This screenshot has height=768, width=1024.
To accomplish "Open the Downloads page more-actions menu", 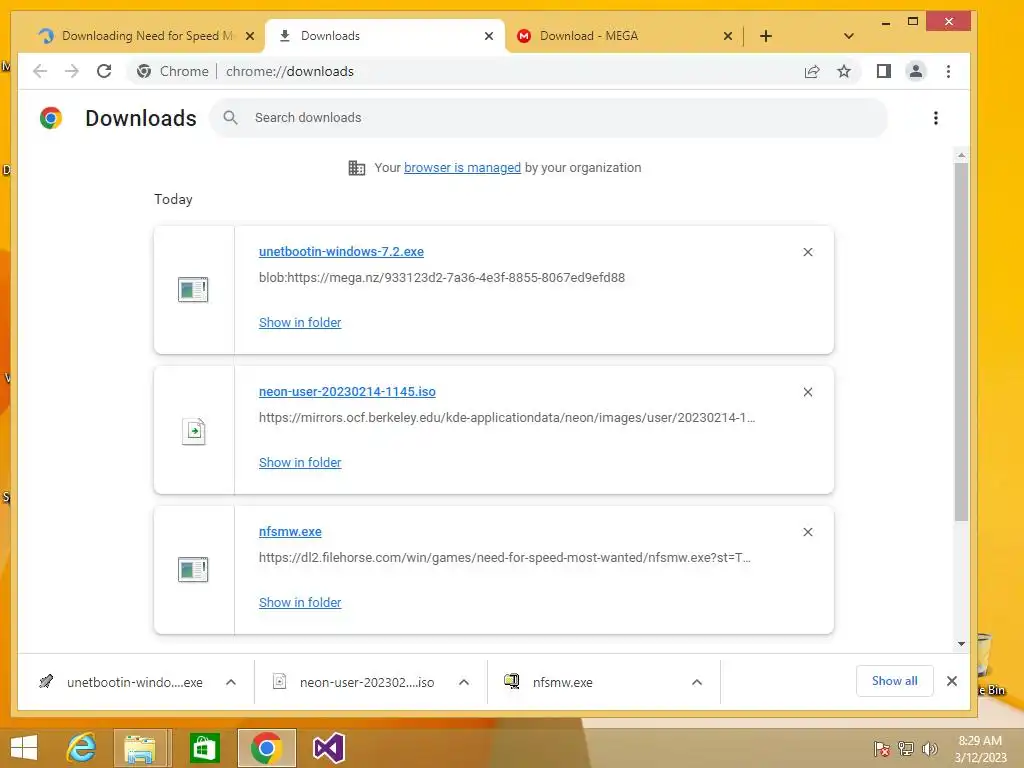I will 936,118.
